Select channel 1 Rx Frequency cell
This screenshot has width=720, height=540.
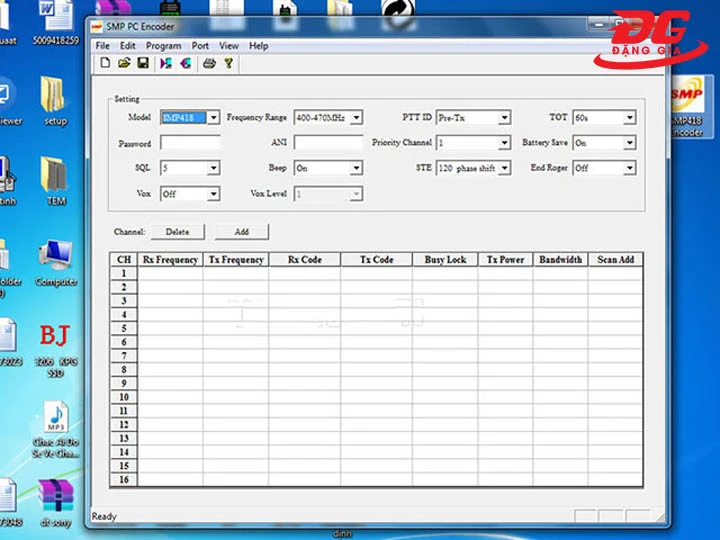coord(170,273)
